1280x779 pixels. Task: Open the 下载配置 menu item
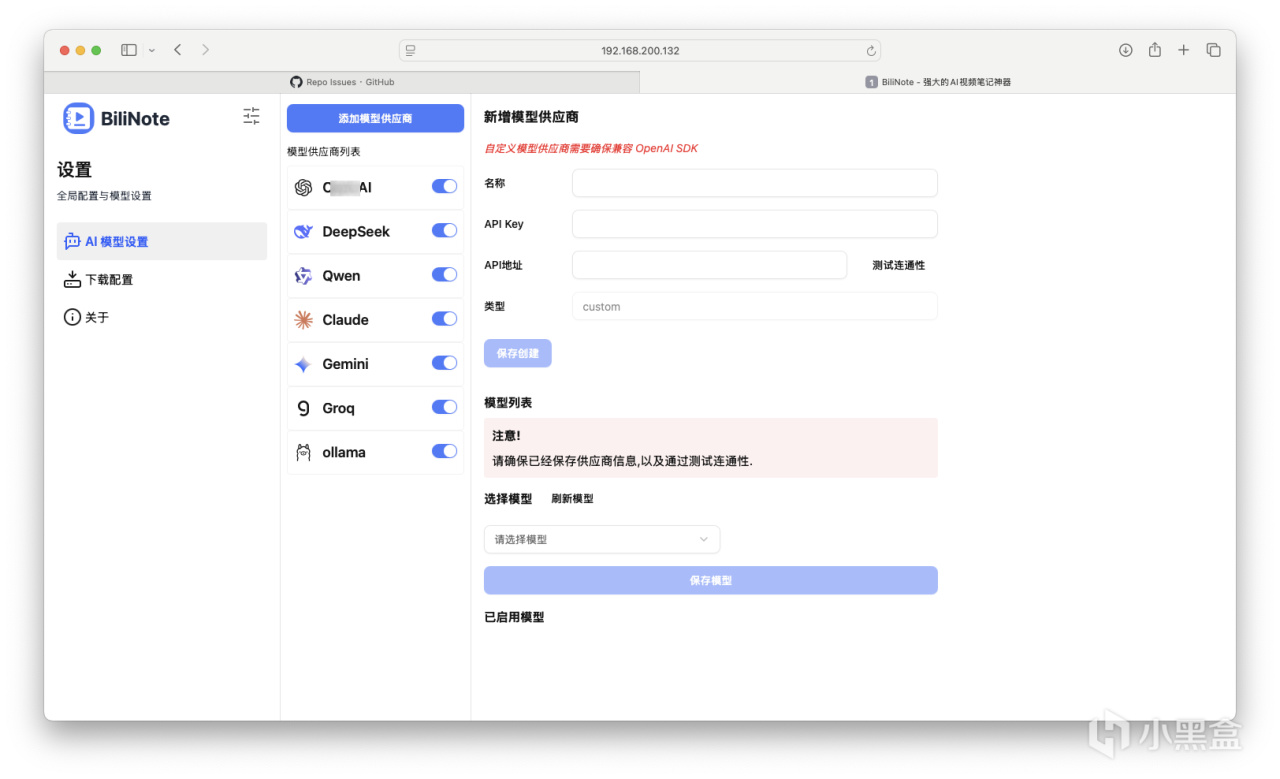[x=162, y=279]
